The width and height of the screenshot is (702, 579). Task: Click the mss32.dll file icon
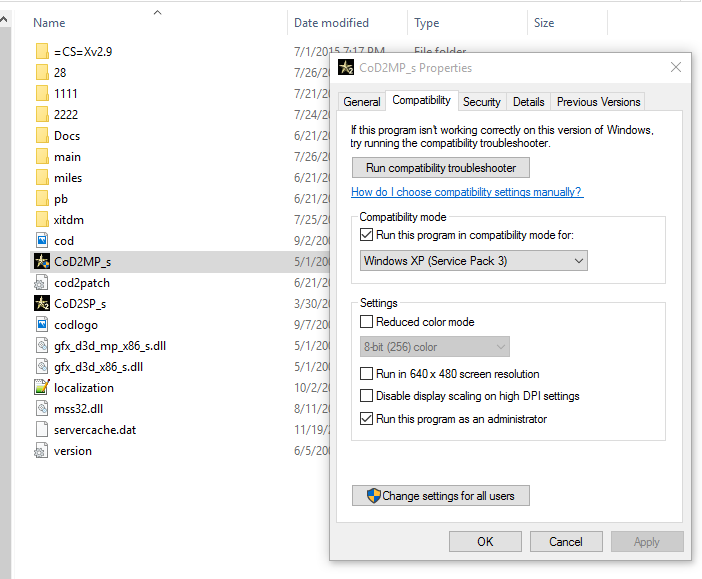click(x=42, y=408)
